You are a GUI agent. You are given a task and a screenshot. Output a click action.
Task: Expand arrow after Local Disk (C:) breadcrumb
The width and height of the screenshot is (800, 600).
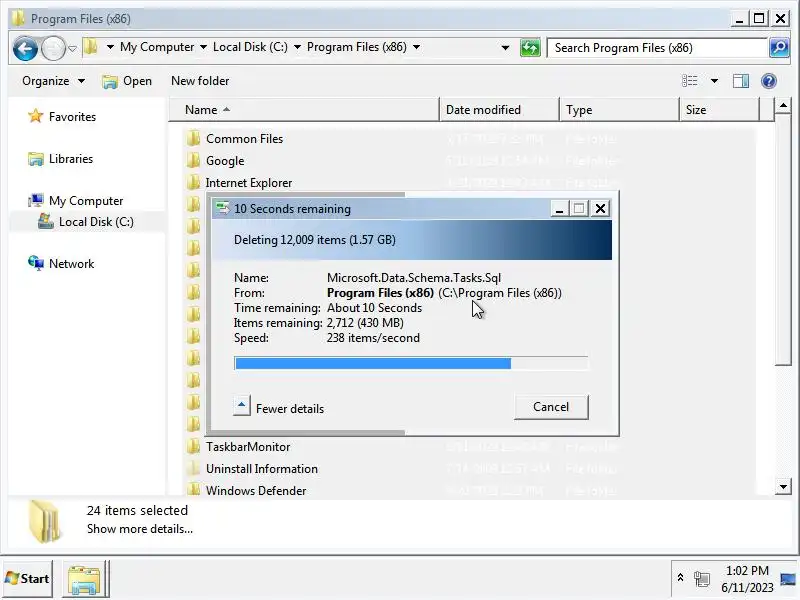pos(297,47)
